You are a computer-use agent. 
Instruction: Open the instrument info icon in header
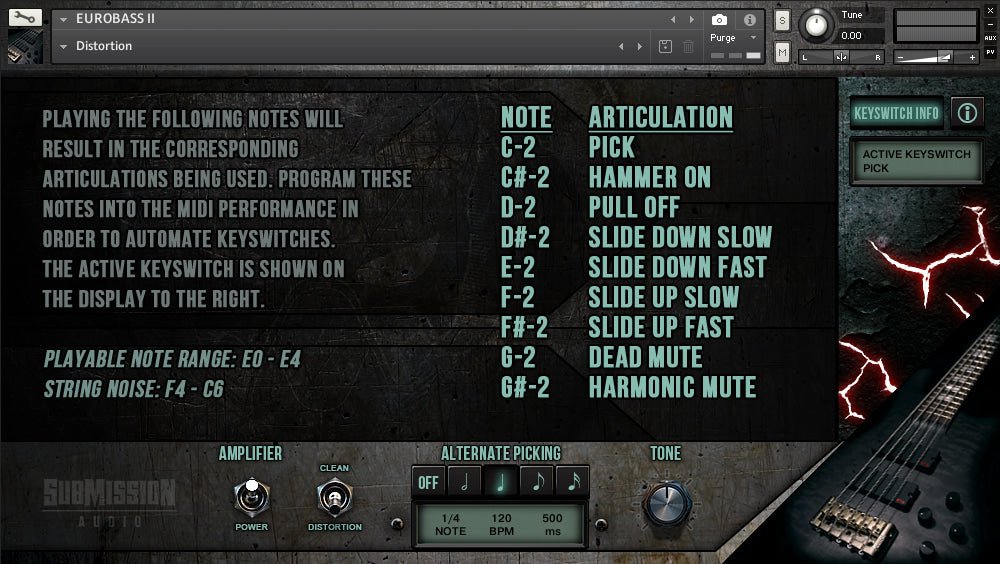(749, 20)
